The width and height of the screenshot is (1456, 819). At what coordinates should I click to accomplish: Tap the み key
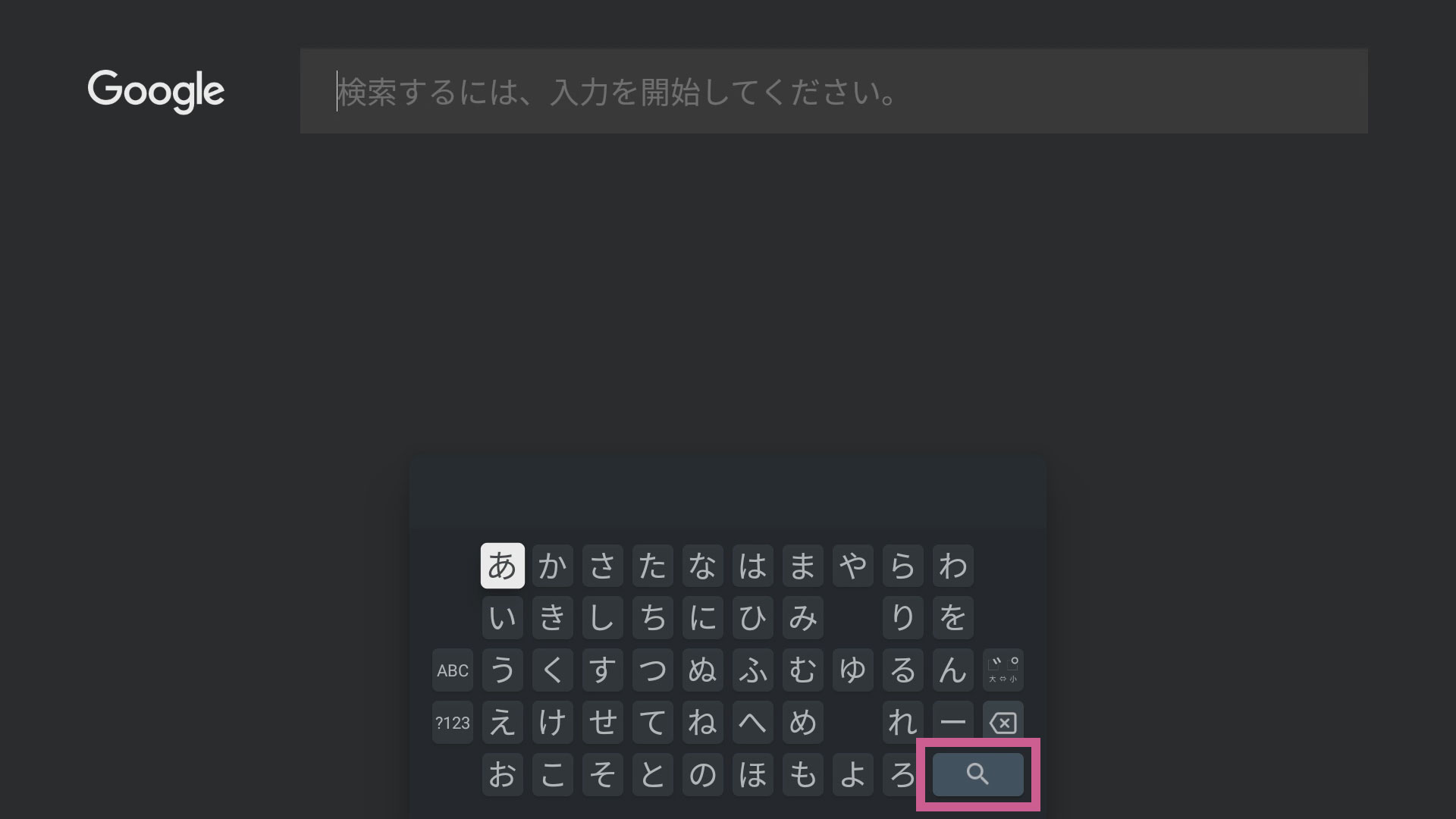[802, 618]
